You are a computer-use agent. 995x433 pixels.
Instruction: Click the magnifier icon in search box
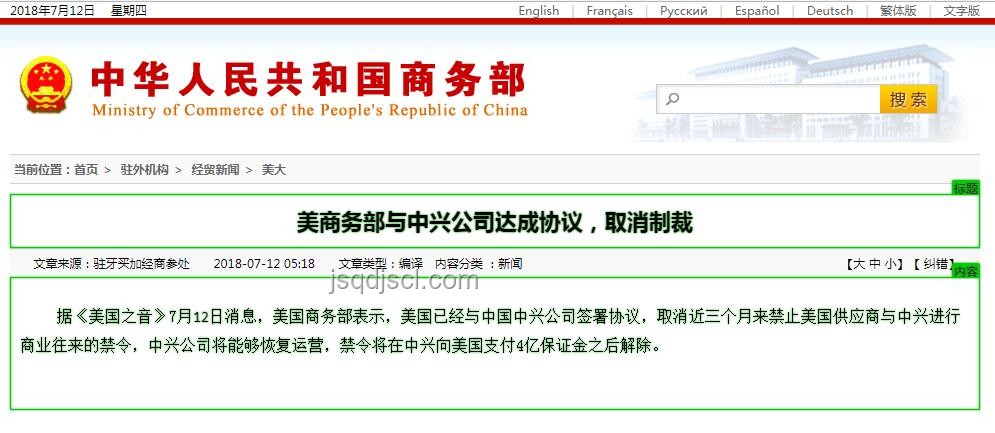(673, 98)
